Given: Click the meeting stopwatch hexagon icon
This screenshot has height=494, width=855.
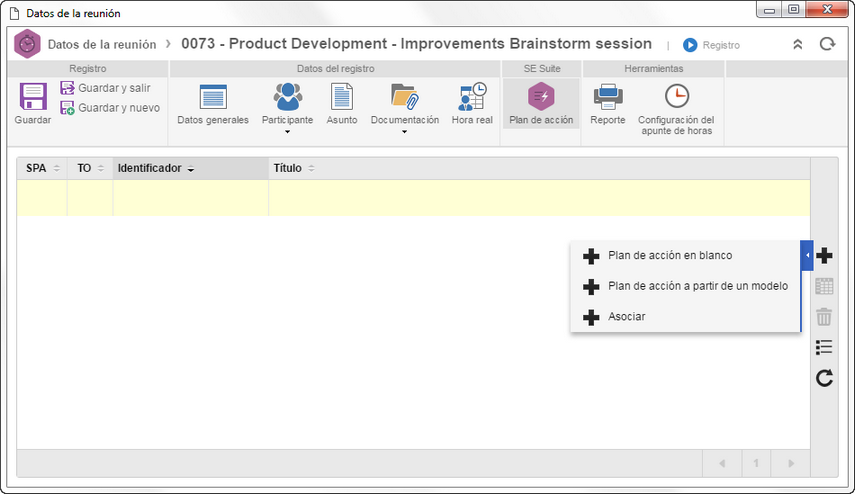Looking at the screenshot, I should click(27, 44).
